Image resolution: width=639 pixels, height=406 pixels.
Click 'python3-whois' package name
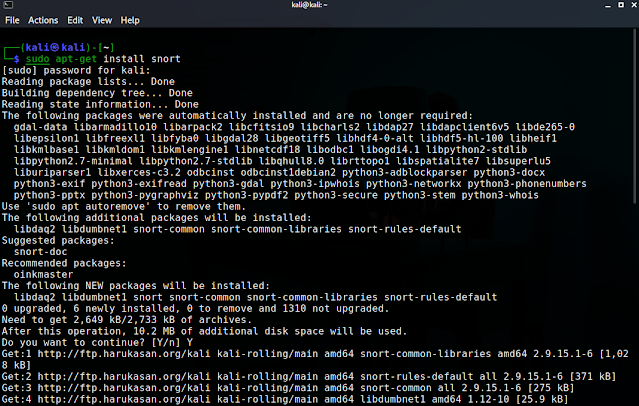(500, 195)
